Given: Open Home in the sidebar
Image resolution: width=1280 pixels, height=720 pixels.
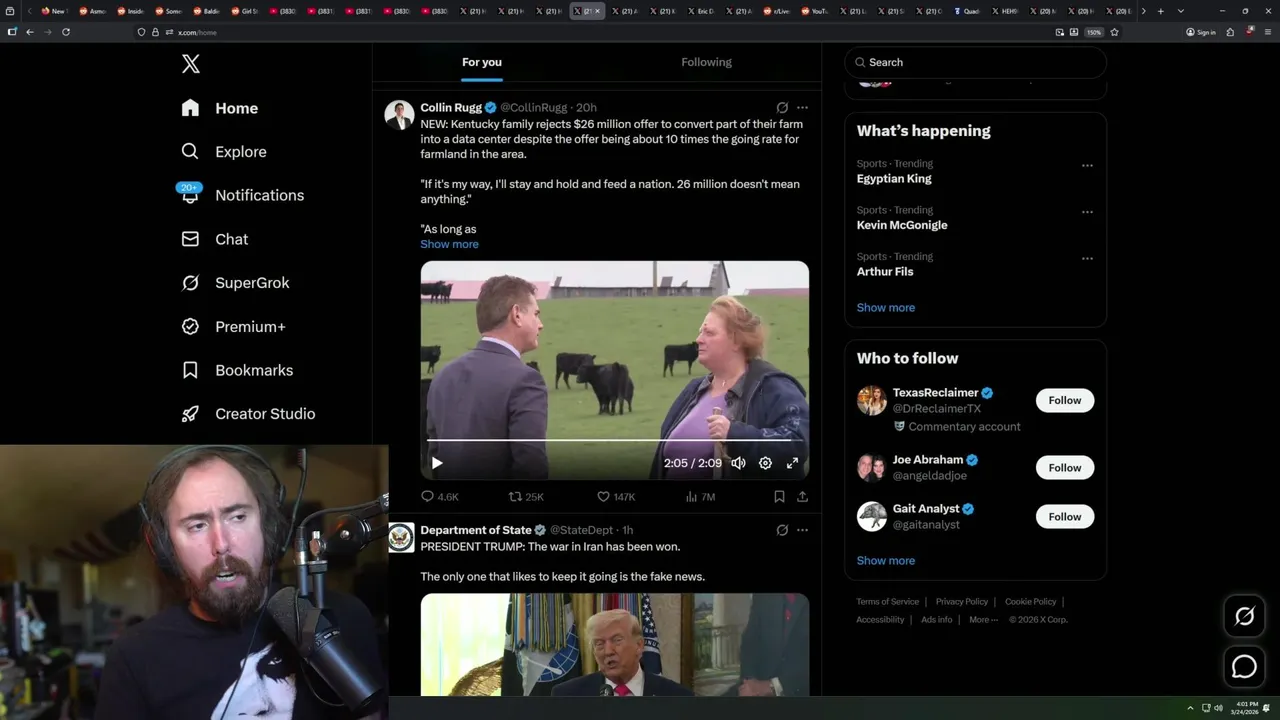Looking at the screenshot, I should point(220,108).
